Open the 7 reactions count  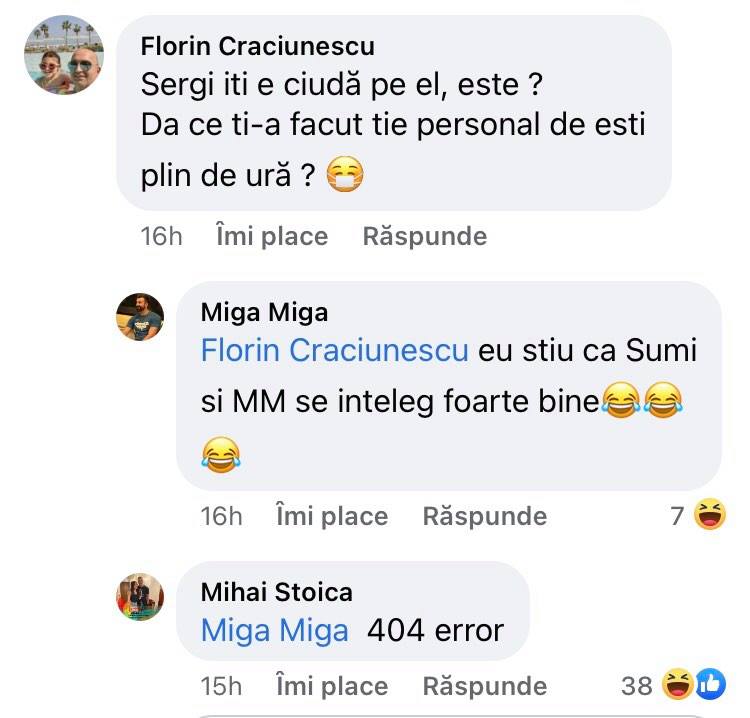(677, 516)
